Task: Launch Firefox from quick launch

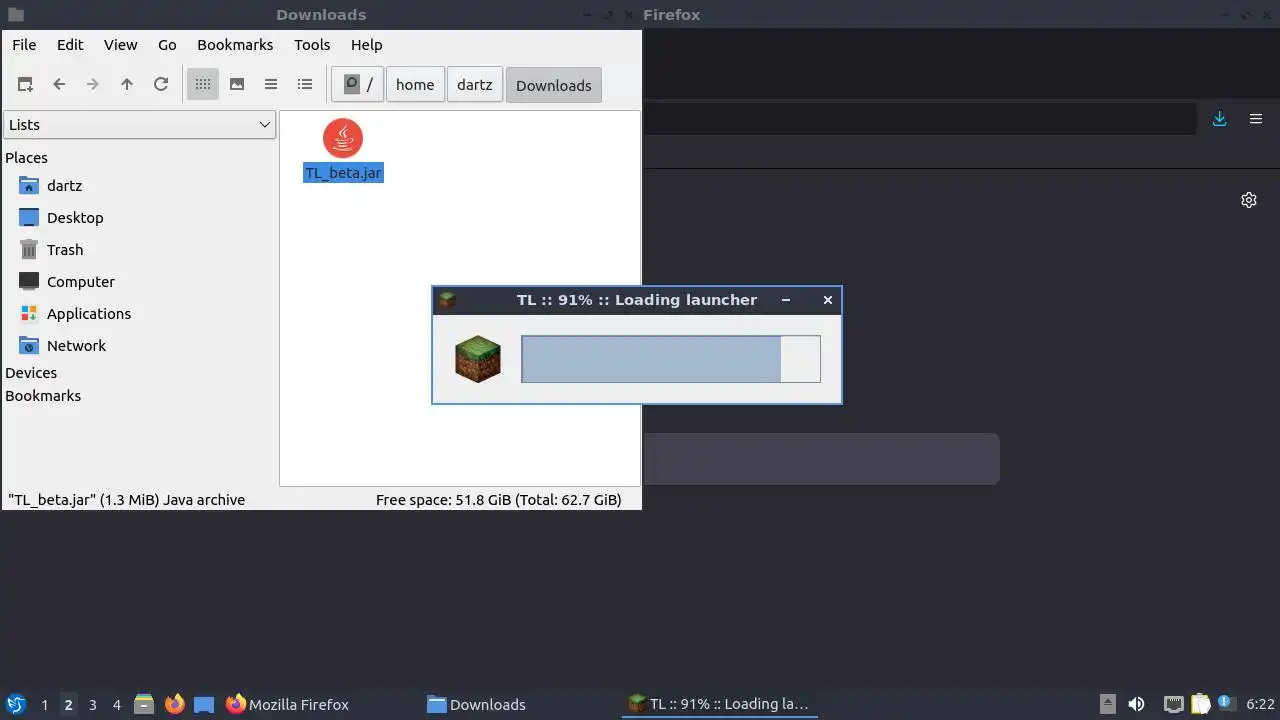Action: [x=174, y=704]
